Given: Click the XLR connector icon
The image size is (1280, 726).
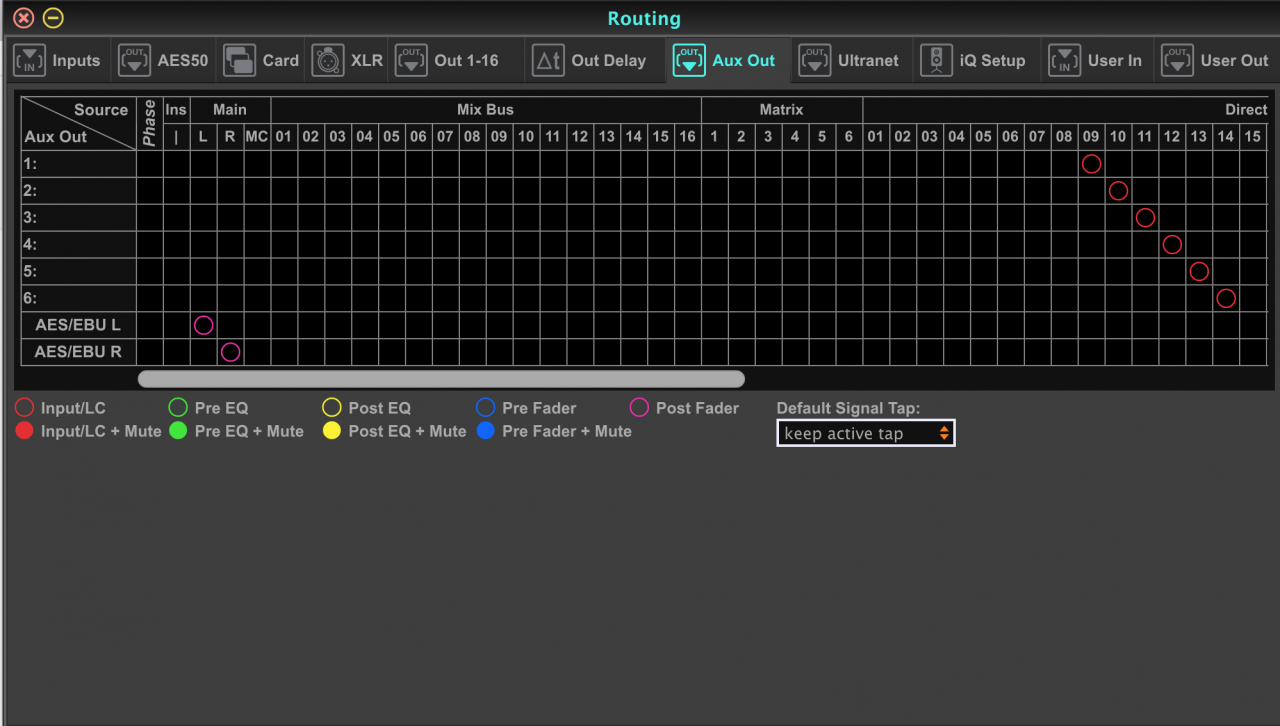Looking at the screenshot, I should pyautogui.click(x=328, y=60).
